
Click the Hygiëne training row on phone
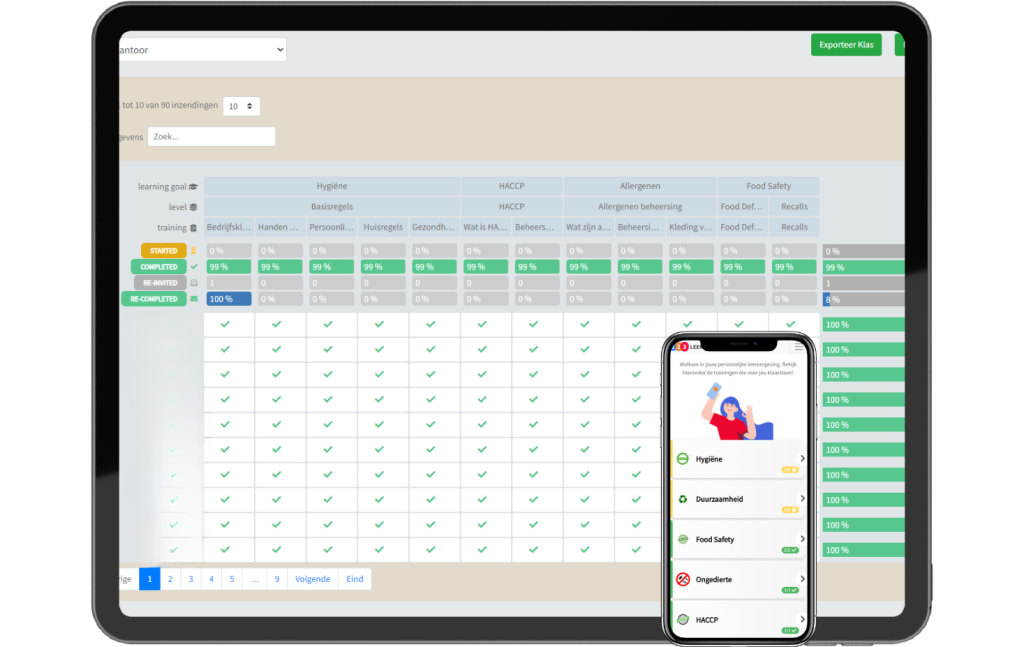(x=739, y=461)
